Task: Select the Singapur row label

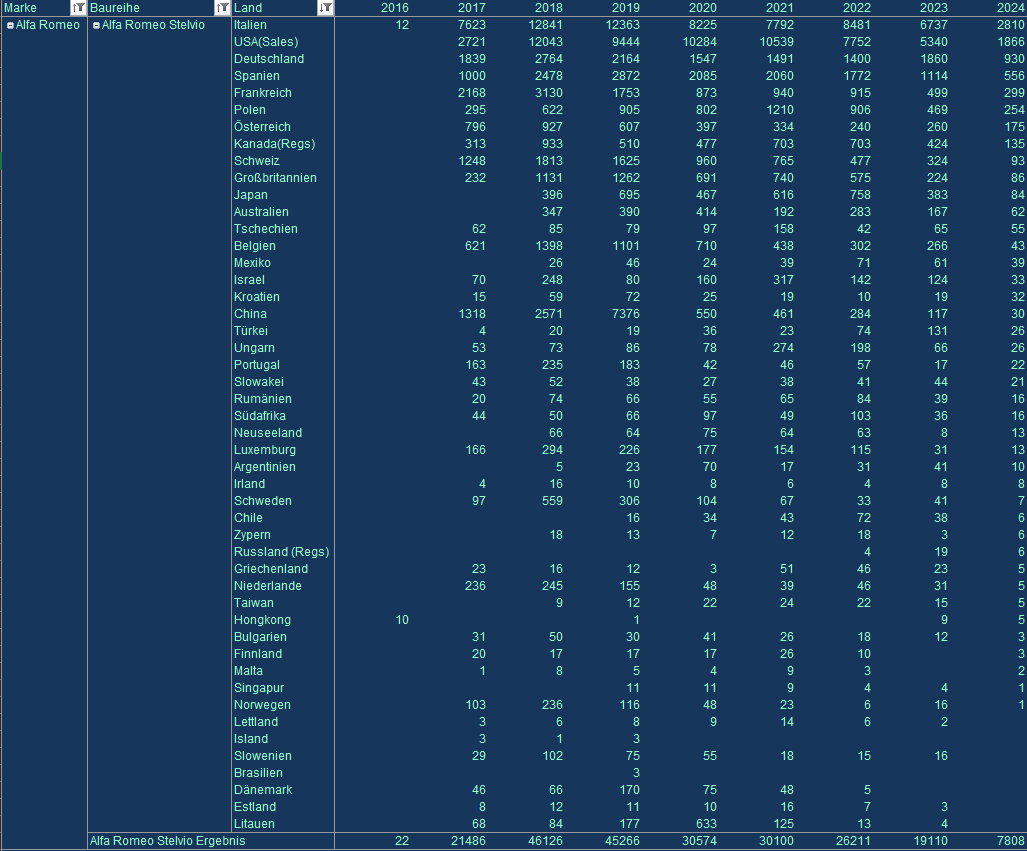Action: [259, 689]
